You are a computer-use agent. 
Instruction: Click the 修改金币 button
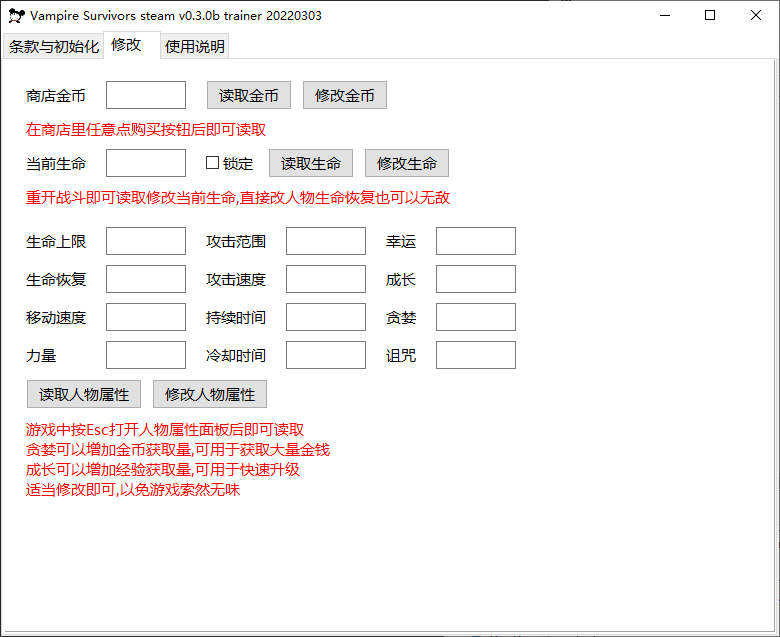pos(344,95)
